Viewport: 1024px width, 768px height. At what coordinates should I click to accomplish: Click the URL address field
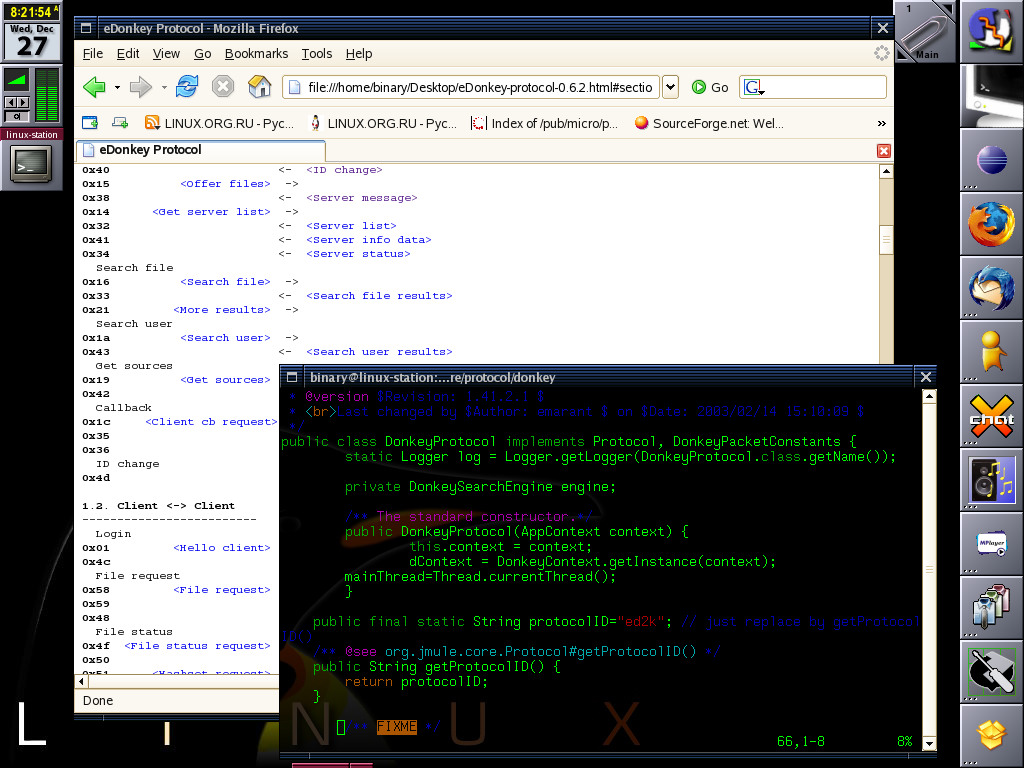pyautogui.click(x=471, y=87)
